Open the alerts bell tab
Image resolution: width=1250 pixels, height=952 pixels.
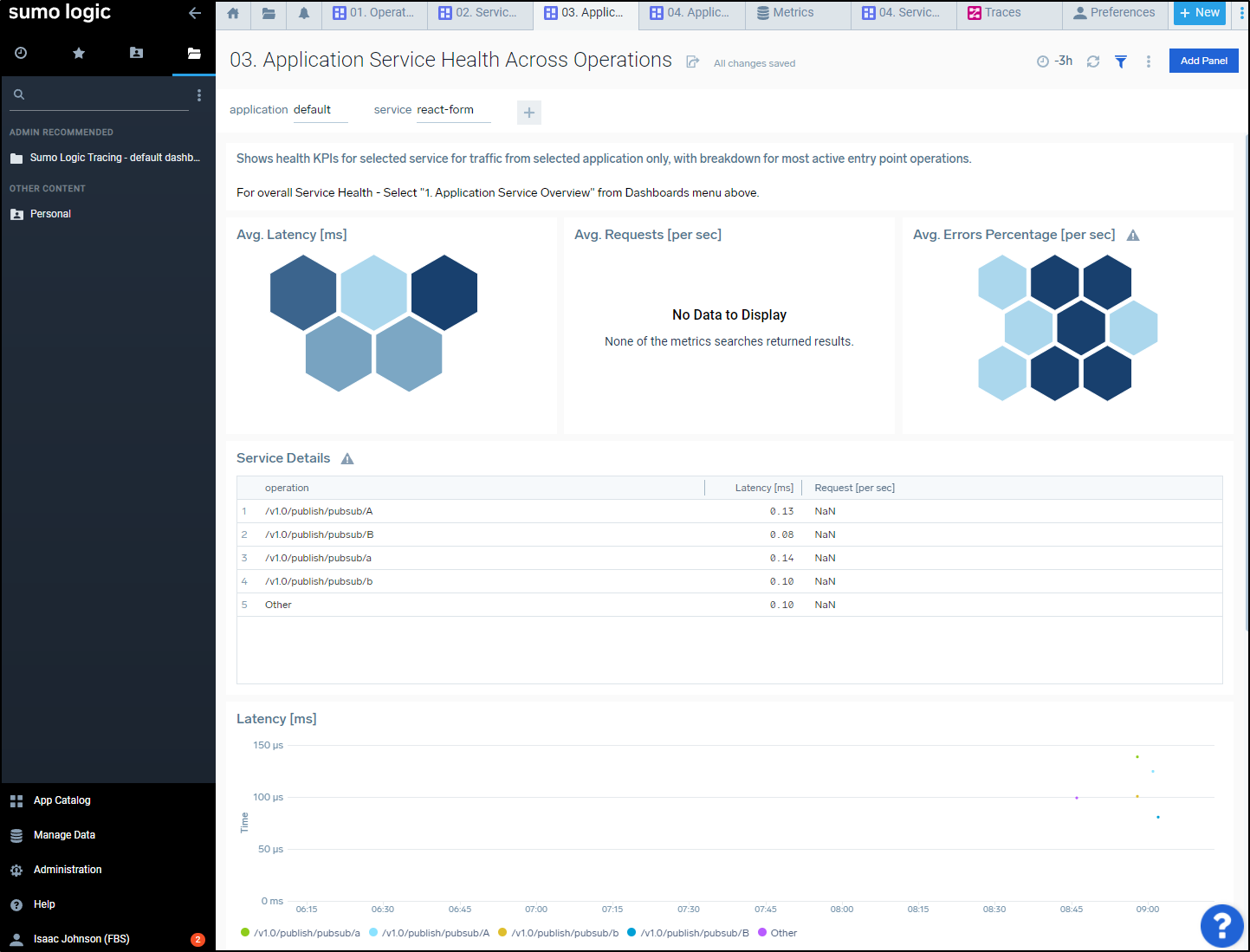click(304, 13)
